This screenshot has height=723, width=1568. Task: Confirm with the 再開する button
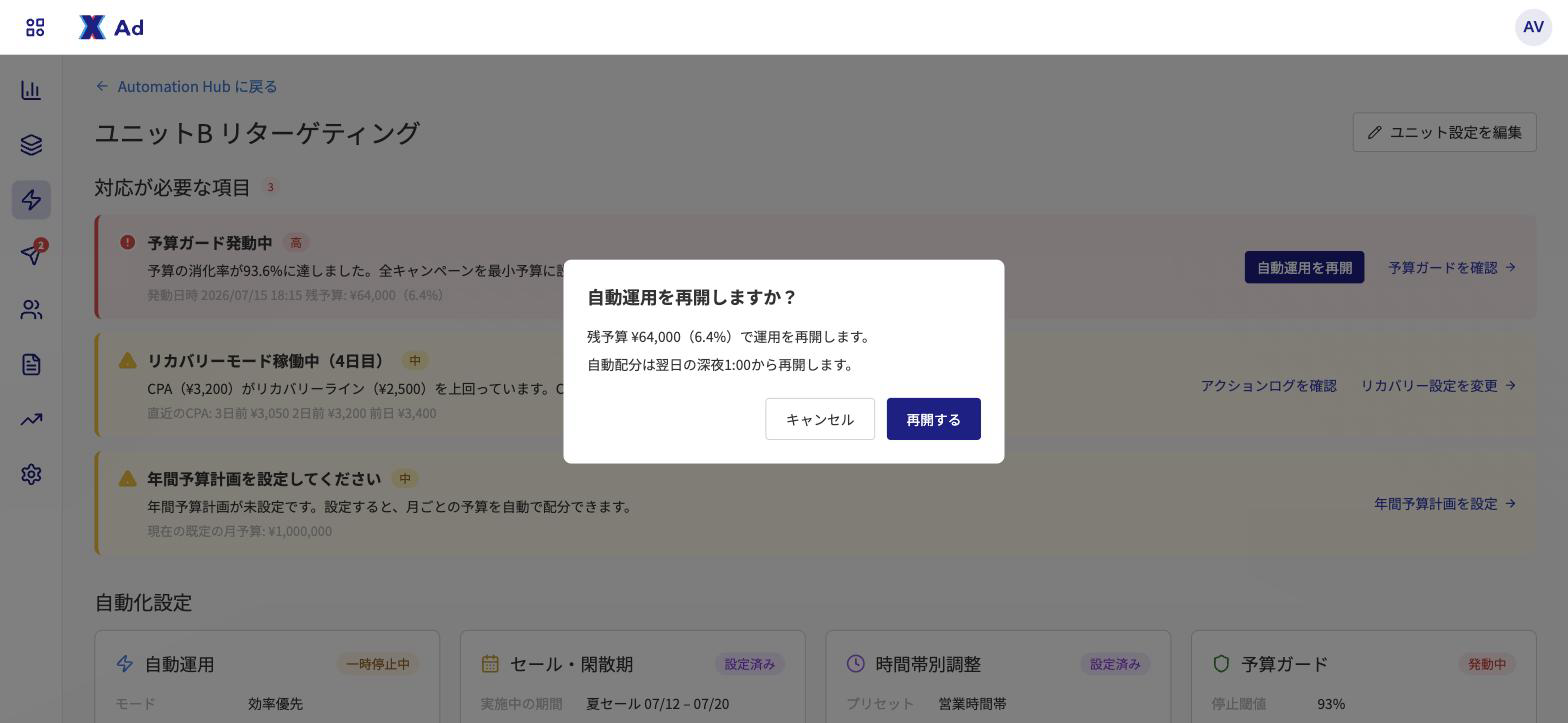[x=934, y=419]
